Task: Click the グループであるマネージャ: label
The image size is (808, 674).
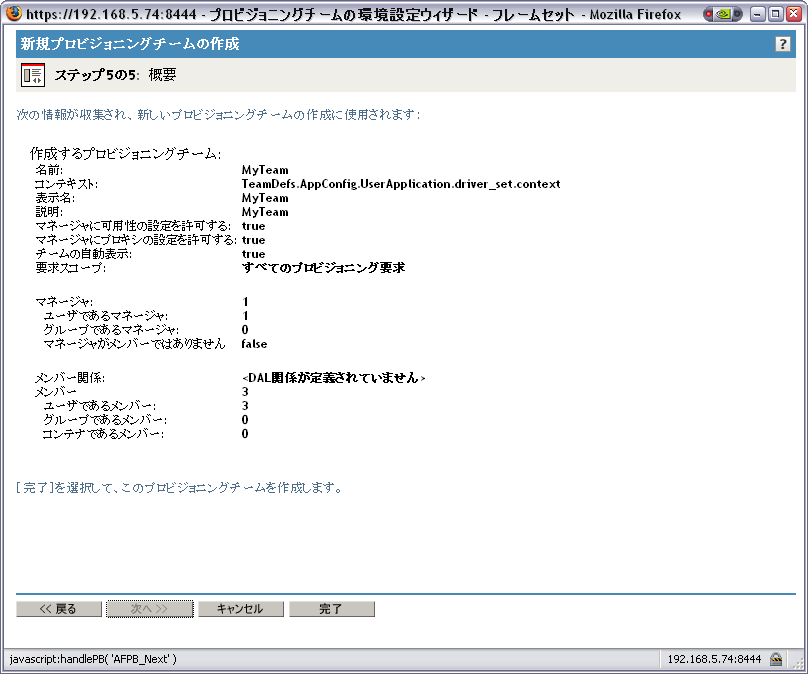Action: tap(111, 330)
